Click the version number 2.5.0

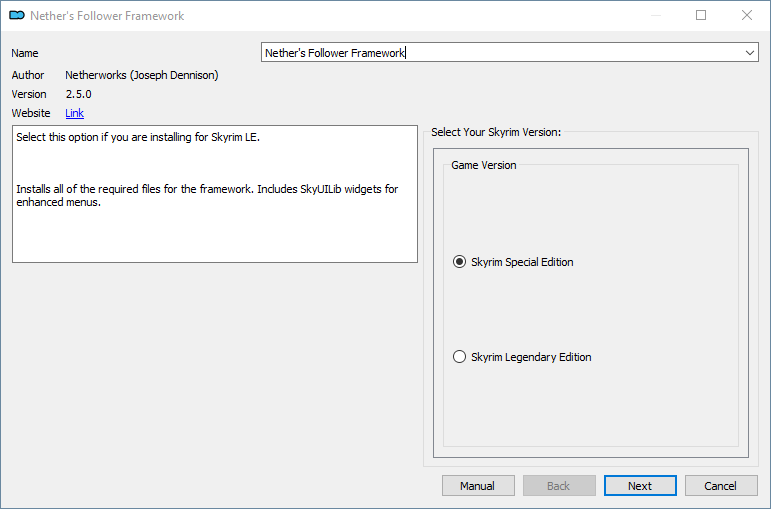(79, 94)
